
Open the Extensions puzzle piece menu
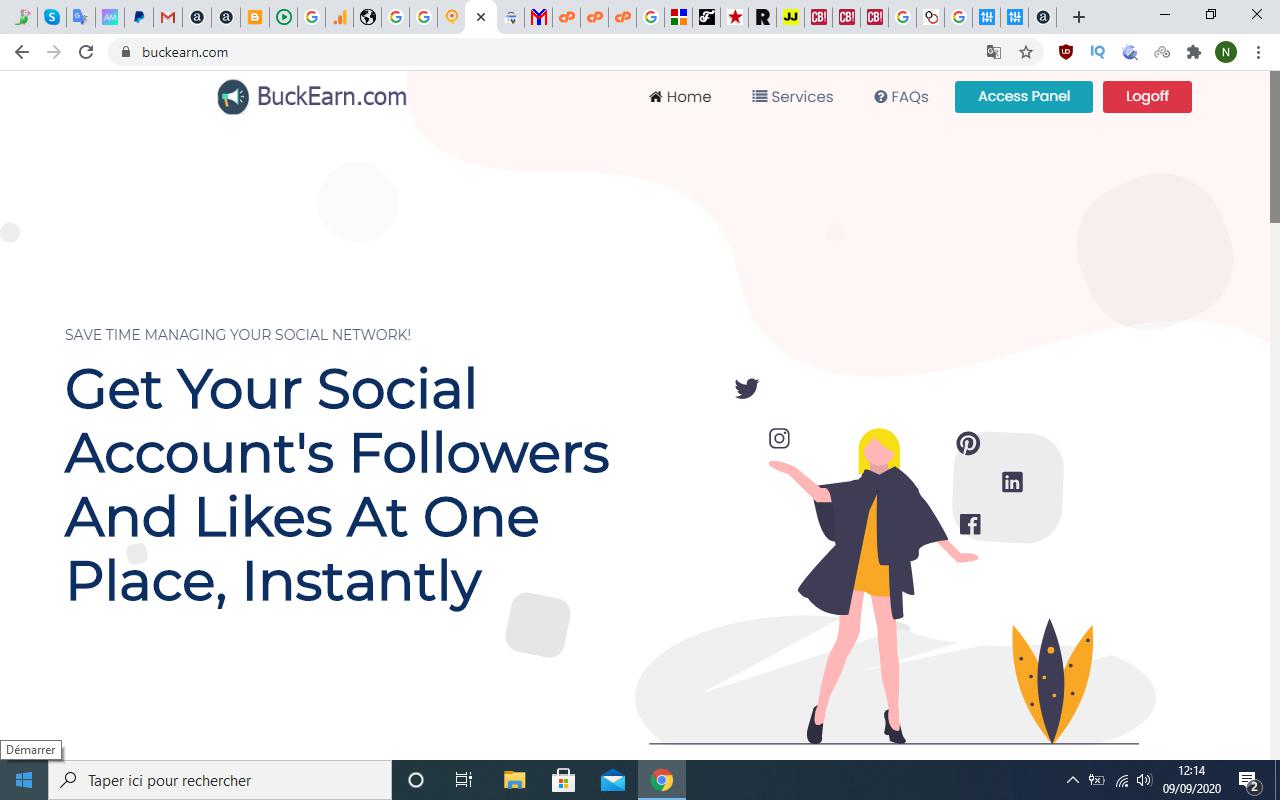tap(1194, 52)
